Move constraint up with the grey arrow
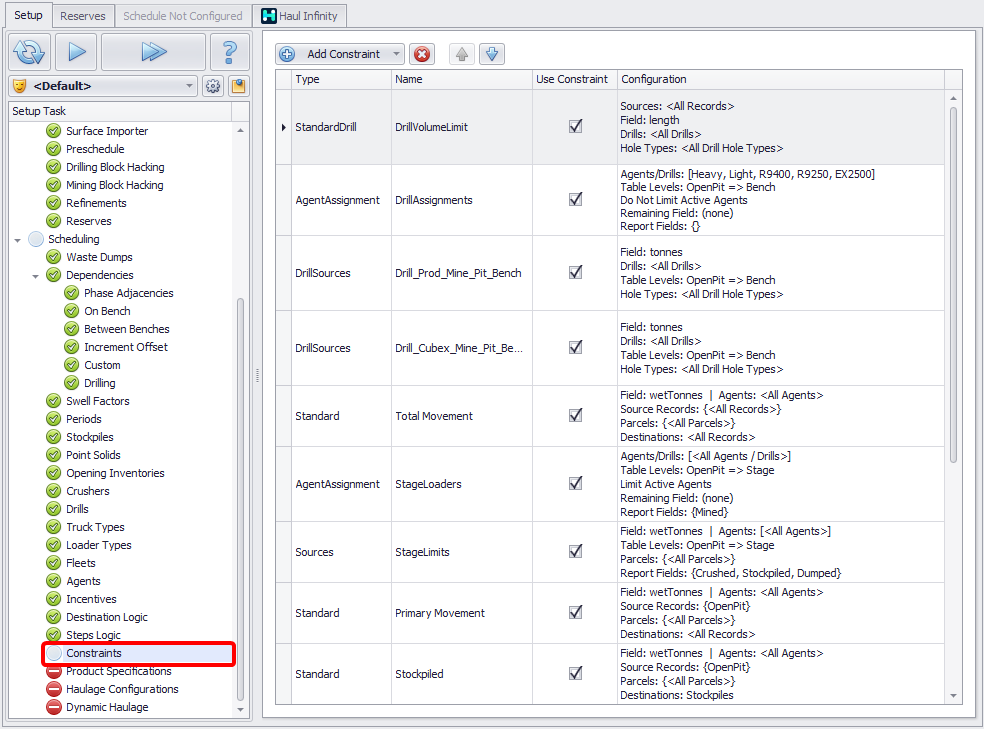Viewport: 984px width, 729px height. point(462,54)
